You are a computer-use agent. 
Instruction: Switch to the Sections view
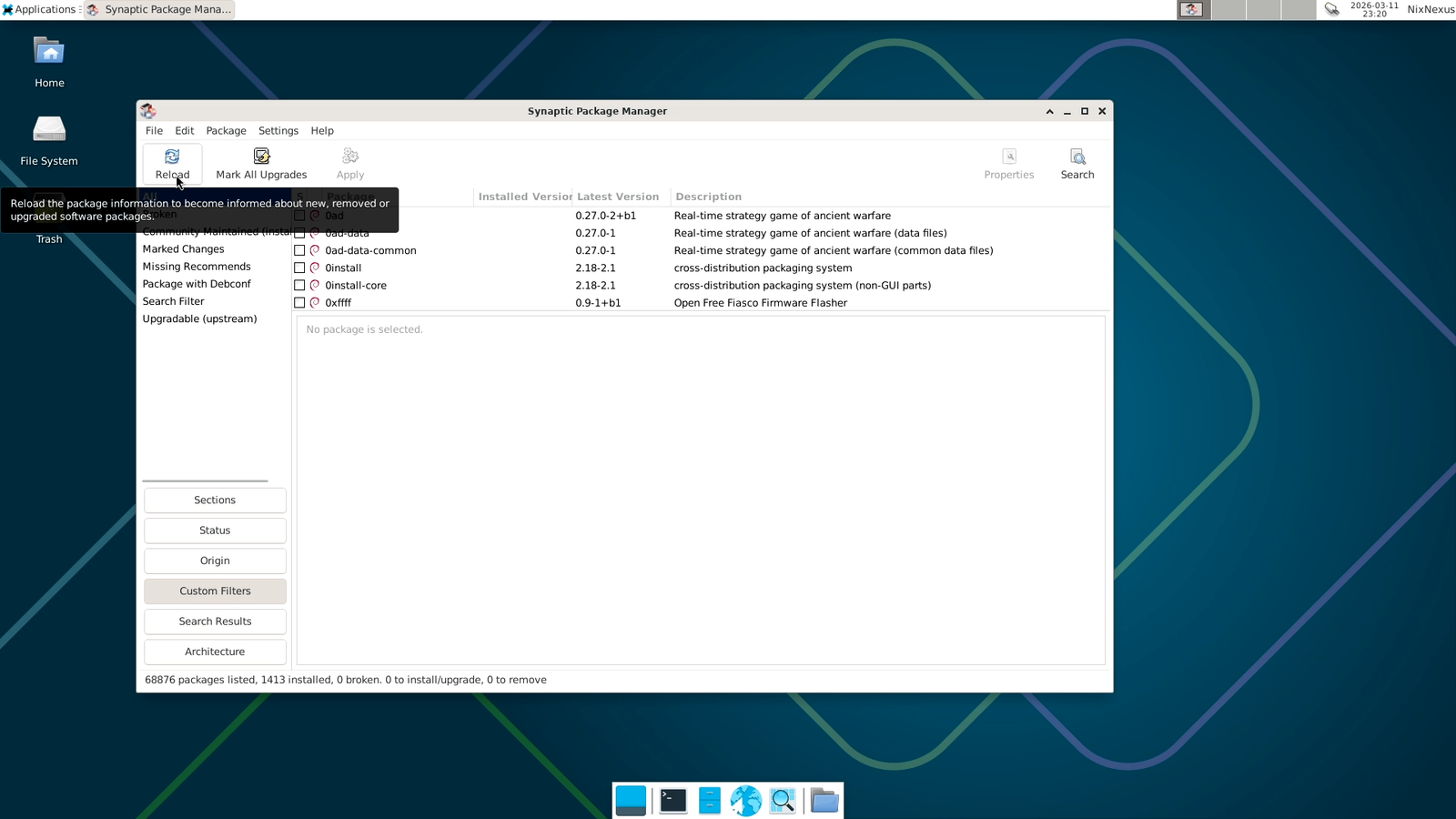click(x=215, y=500)
